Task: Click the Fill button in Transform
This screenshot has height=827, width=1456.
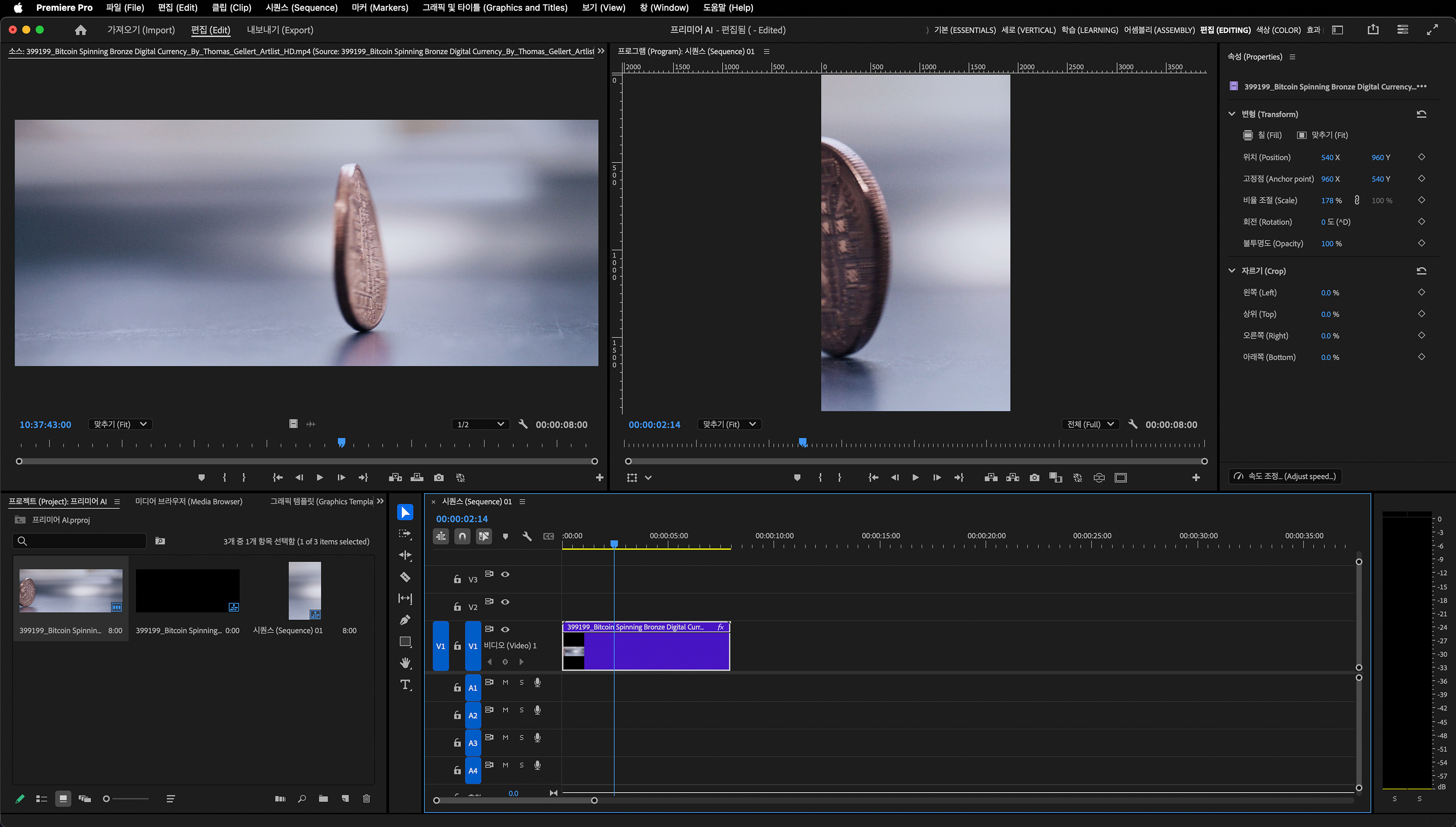Action: click(x=1263, y=135)
